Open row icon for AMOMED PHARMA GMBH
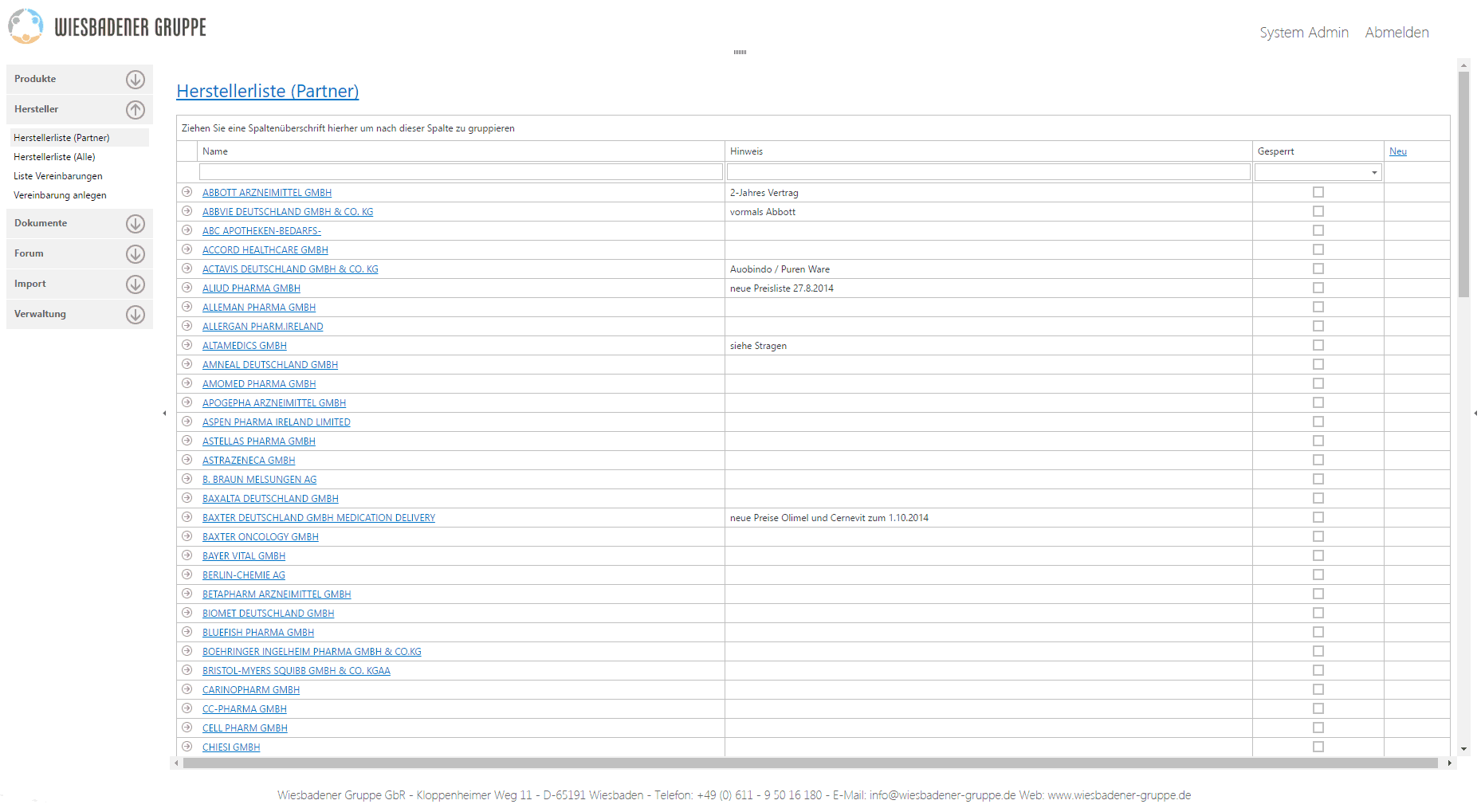The image size is (1481, 812). tap(187, 383)
